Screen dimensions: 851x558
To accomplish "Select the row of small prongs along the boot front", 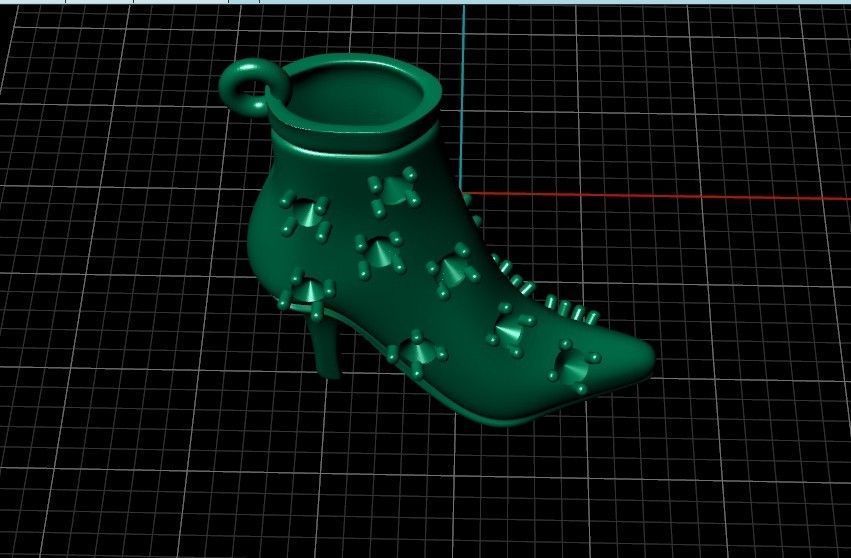I will tap(543, 290).
